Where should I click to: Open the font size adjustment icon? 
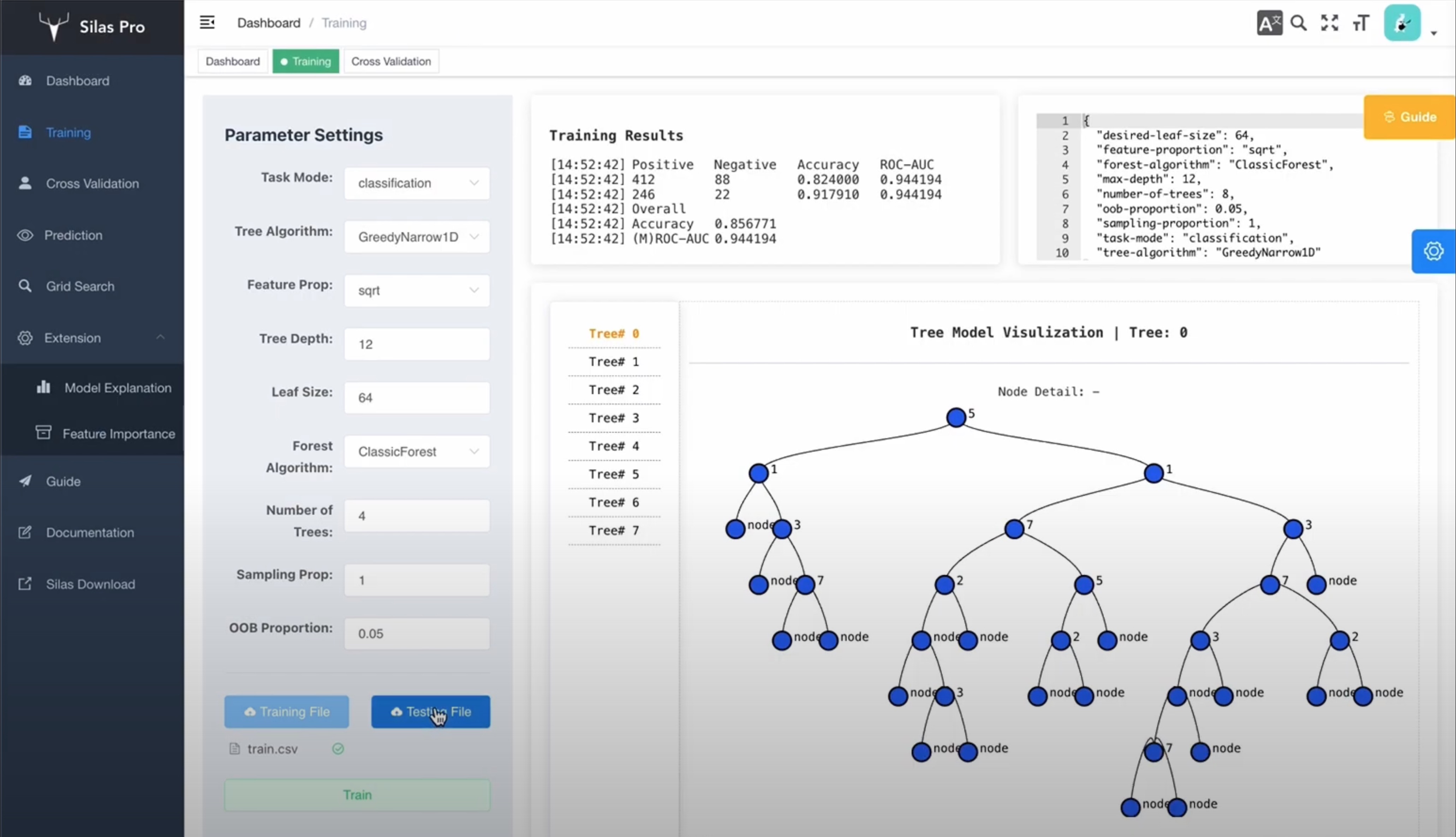tap(1361, 23)
